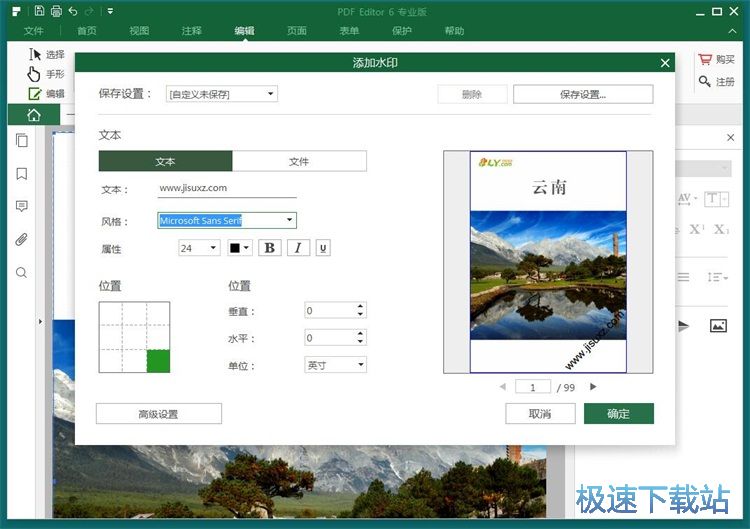Image resolution: width=750 pixels, height=529 pixels.
Task: Close the 添加水印 dialog
Action: tap(665, 63)
